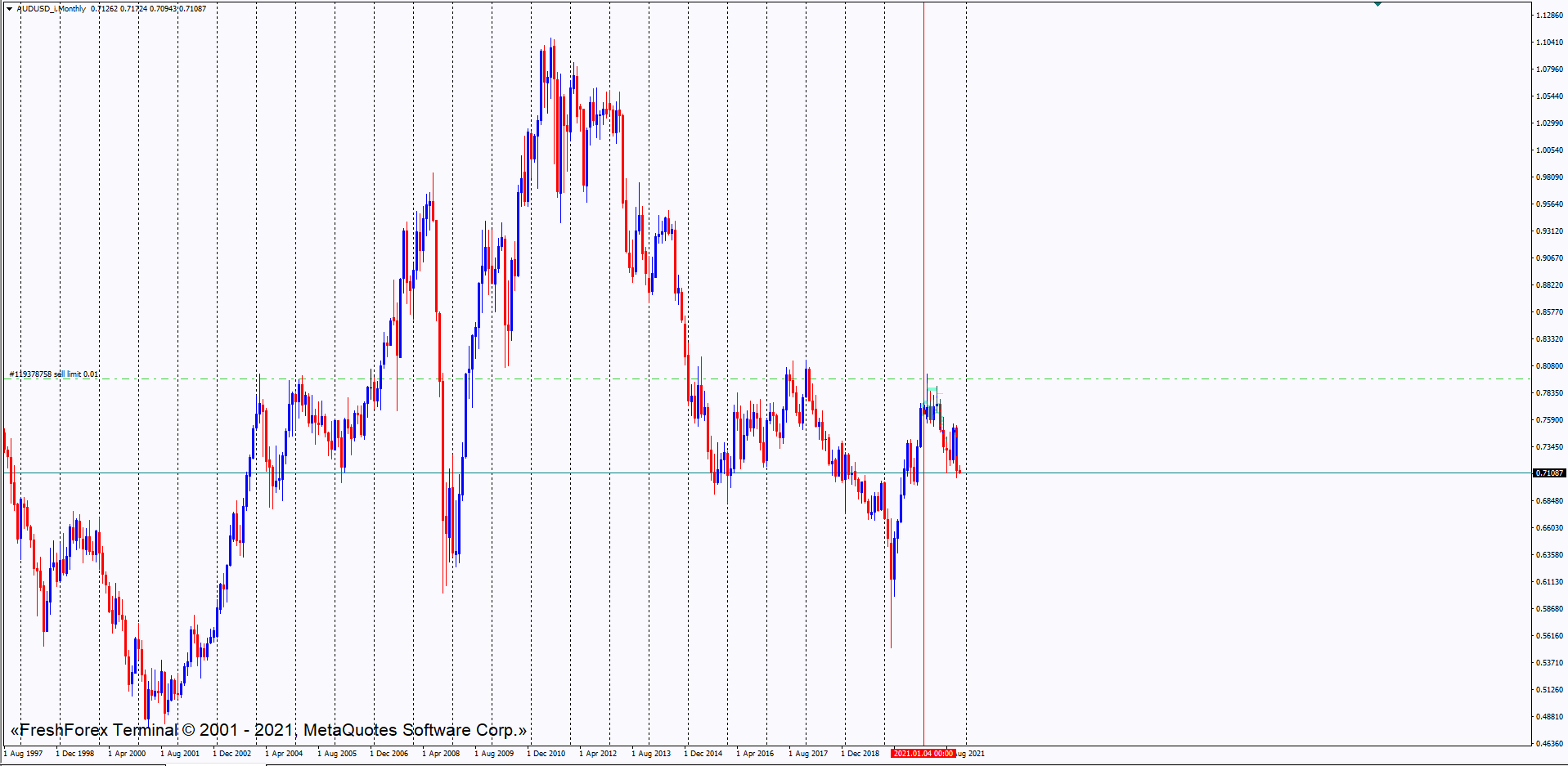Screen dimensions: 1568x766
Task: Click the 1 Aug 1997 date label
Action: tap(24, 754)
